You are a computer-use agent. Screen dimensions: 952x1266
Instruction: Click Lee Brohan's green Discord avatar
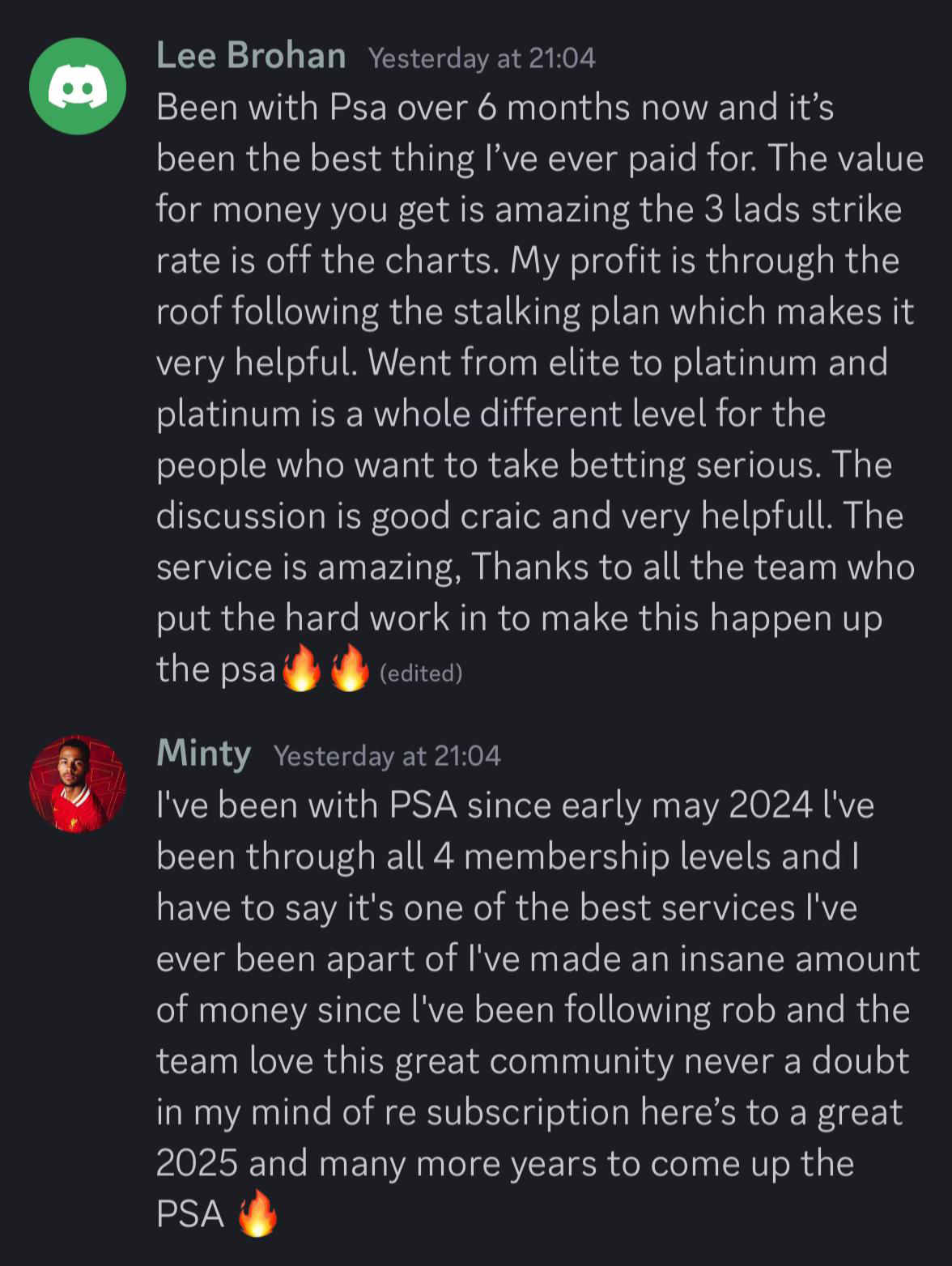click(78, 87)
